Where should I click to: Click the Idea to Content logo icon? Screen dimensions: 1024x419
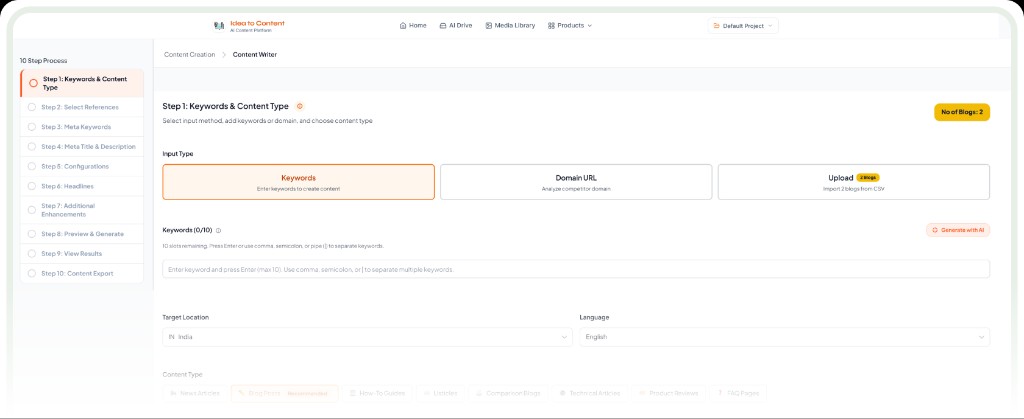coord(219,25)
